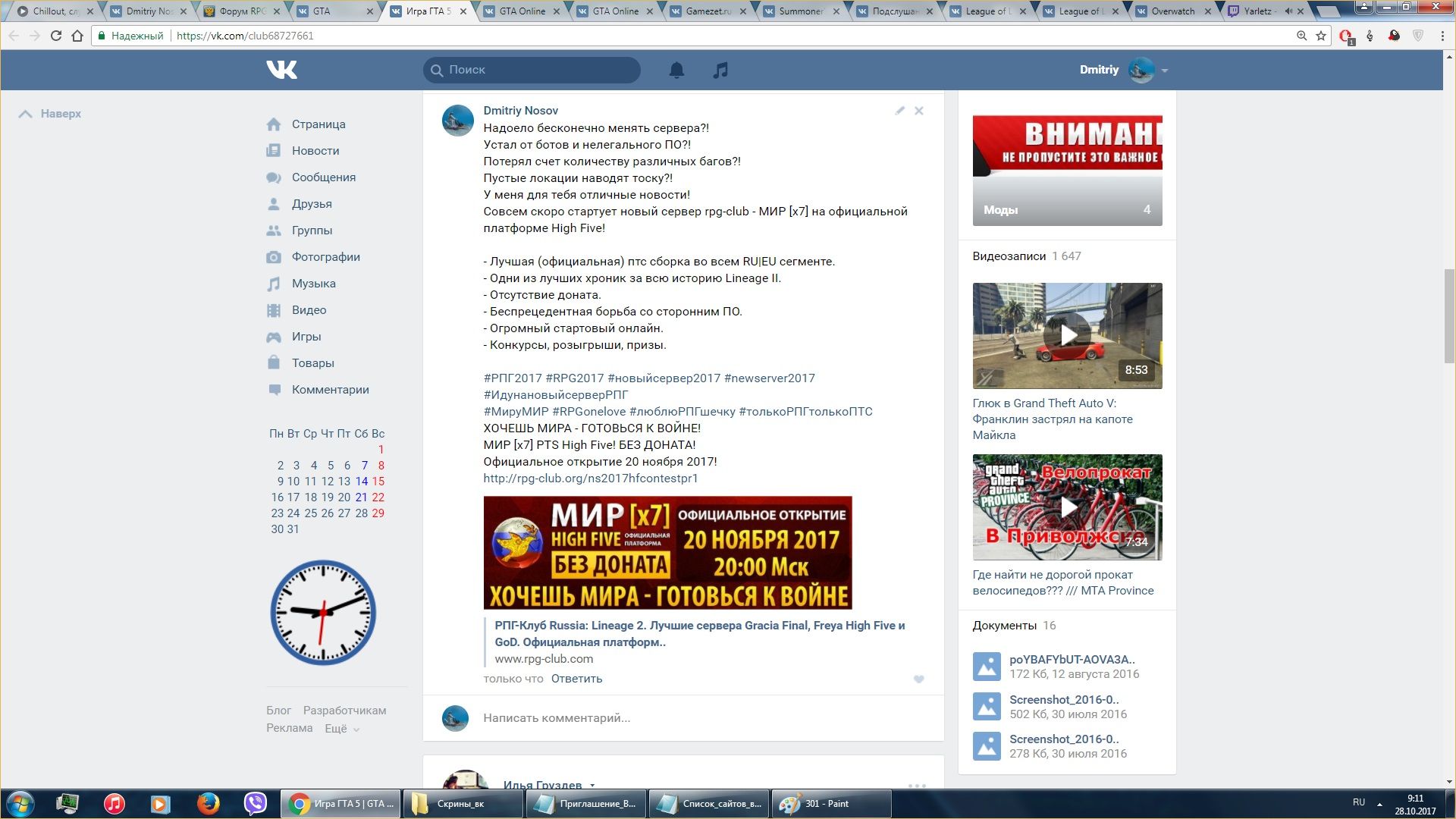Viewport: 1456px width, 819px height.
Task: Reload the page in Chrome
Action: coord(55,36)
